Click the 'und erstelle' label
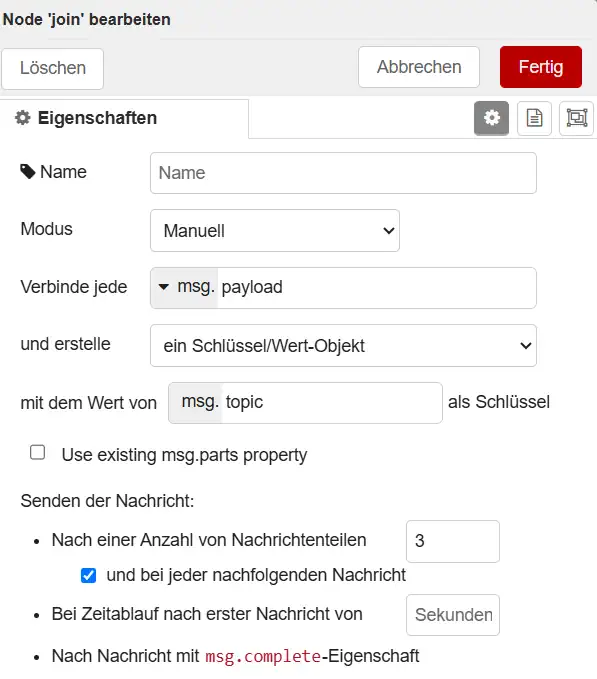Image resolution: width=597 pixels, height=679 pixels. click(65, 344)
